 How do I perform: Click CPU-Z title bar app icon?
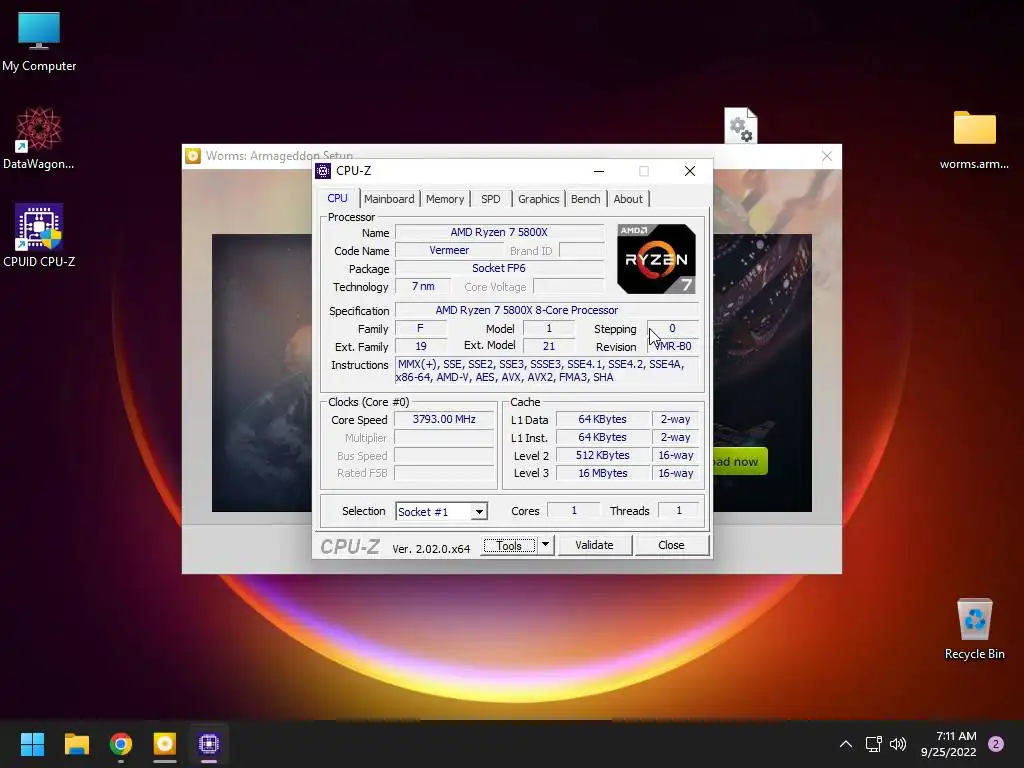point(323,171)
